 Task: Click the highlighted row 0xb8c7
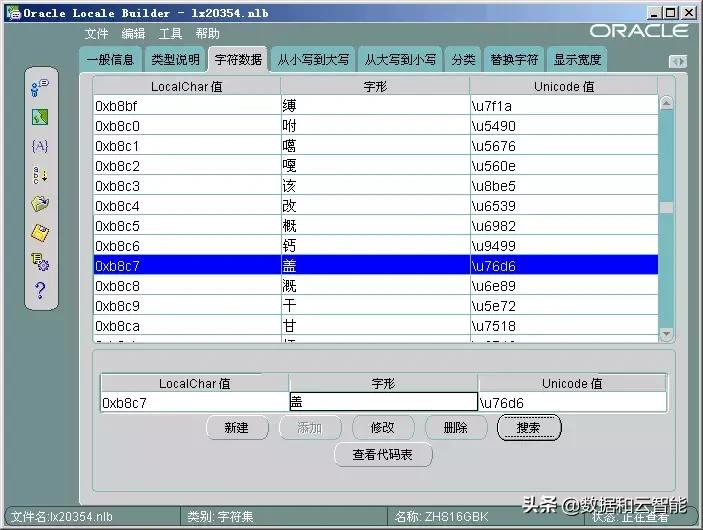[376, 265]
